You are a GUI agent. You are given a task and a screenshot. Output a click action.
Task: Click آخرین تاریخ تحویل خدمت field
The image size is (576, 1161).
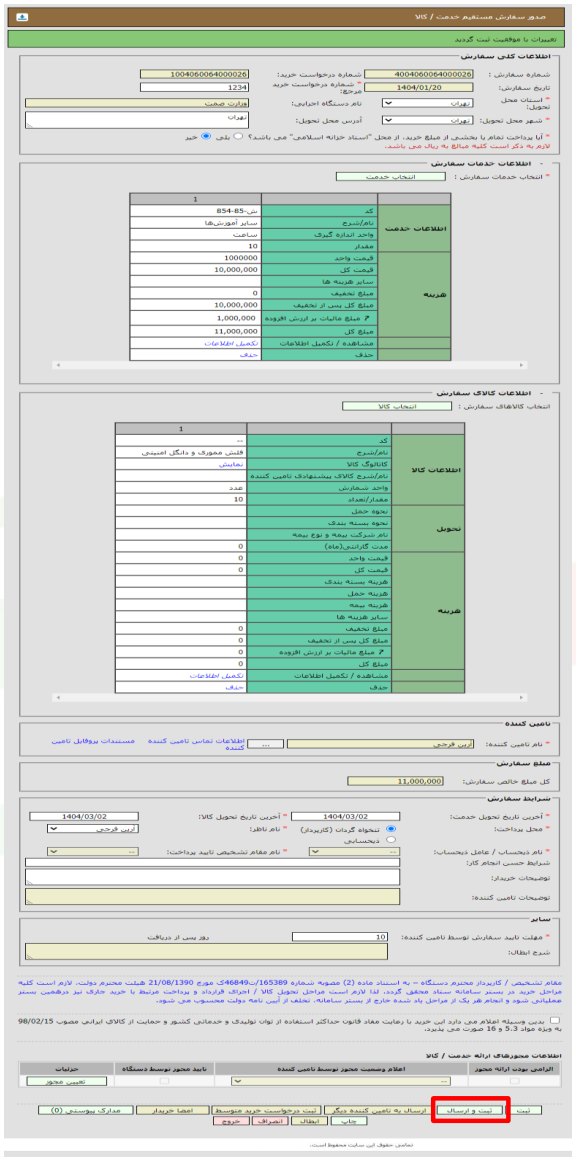coord(346,816)
